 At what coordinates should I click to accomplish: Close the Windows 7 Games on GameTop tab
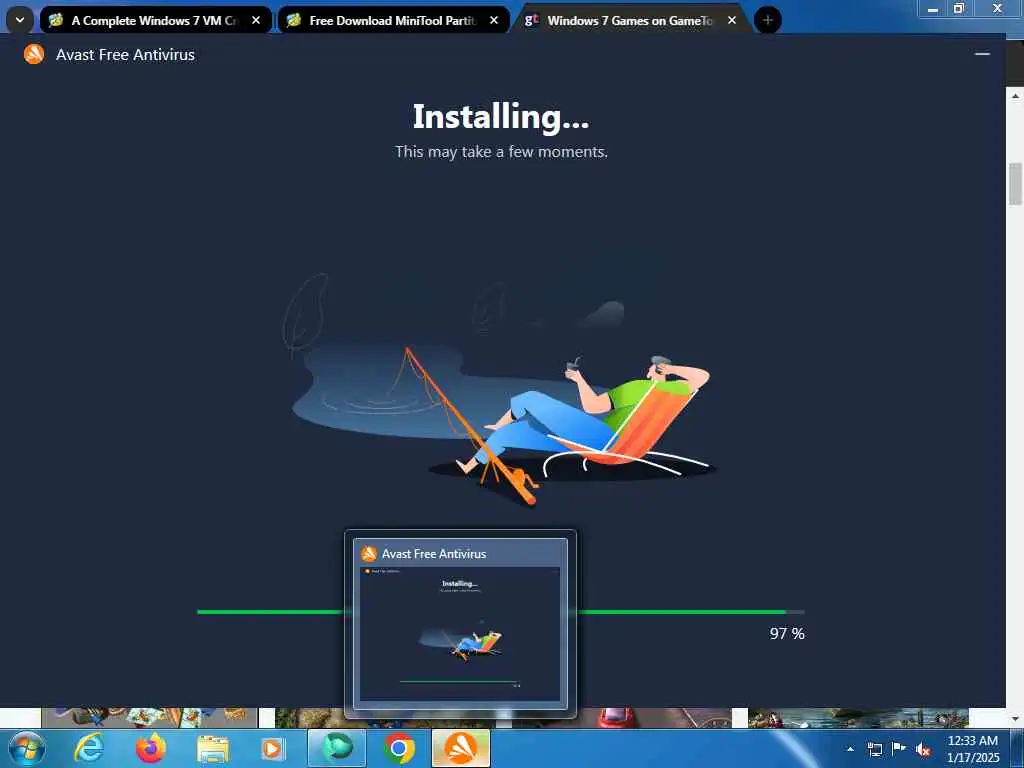731,20
